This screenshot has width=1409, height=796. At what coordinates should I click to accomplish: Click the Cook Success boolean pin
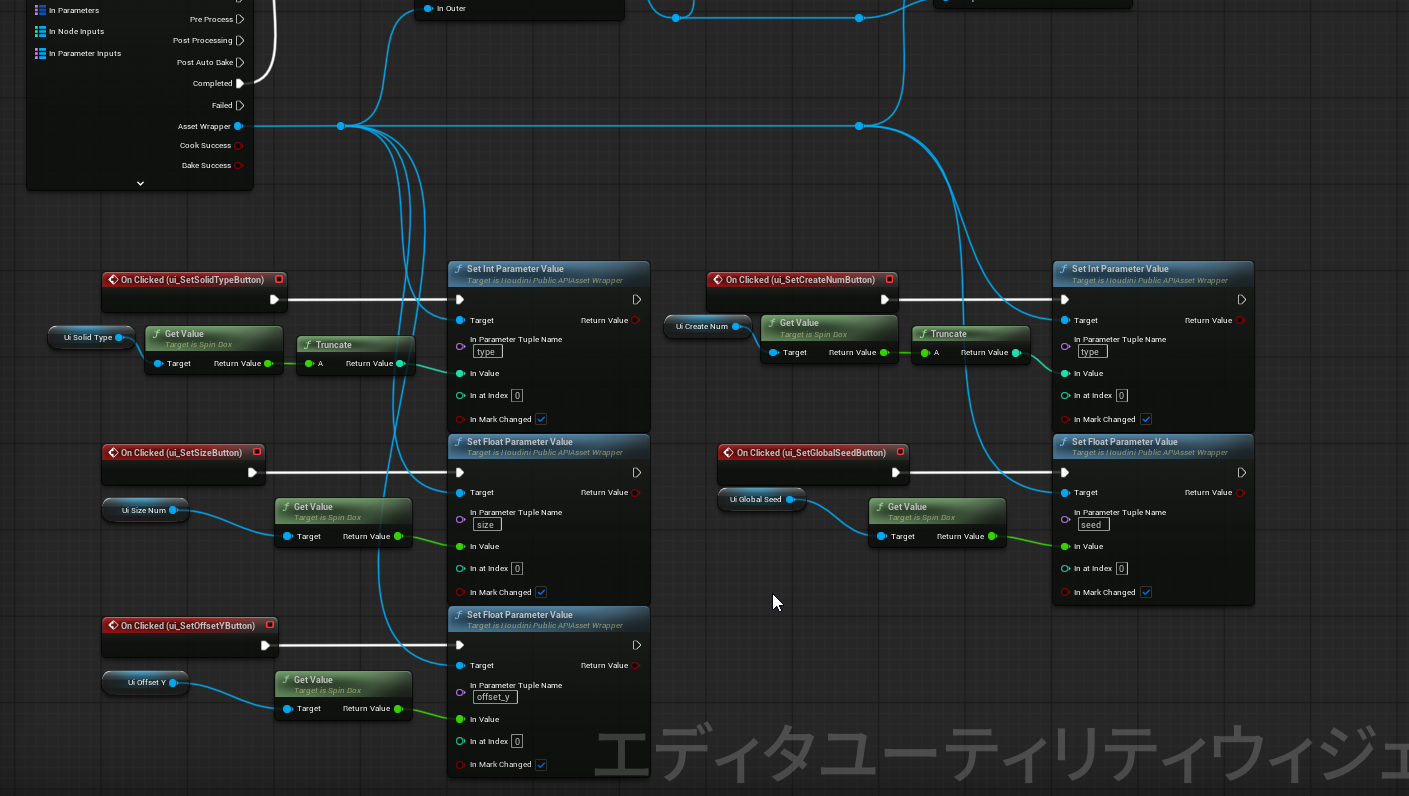tap(239, 146)
